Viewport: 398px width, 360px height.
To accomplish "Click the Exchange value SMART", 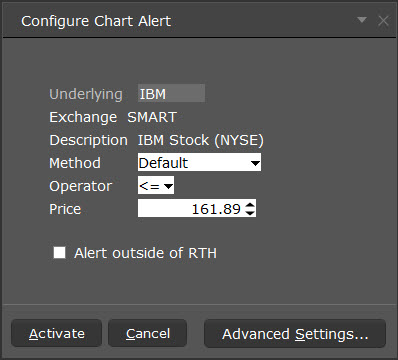I will click(152, 117).
